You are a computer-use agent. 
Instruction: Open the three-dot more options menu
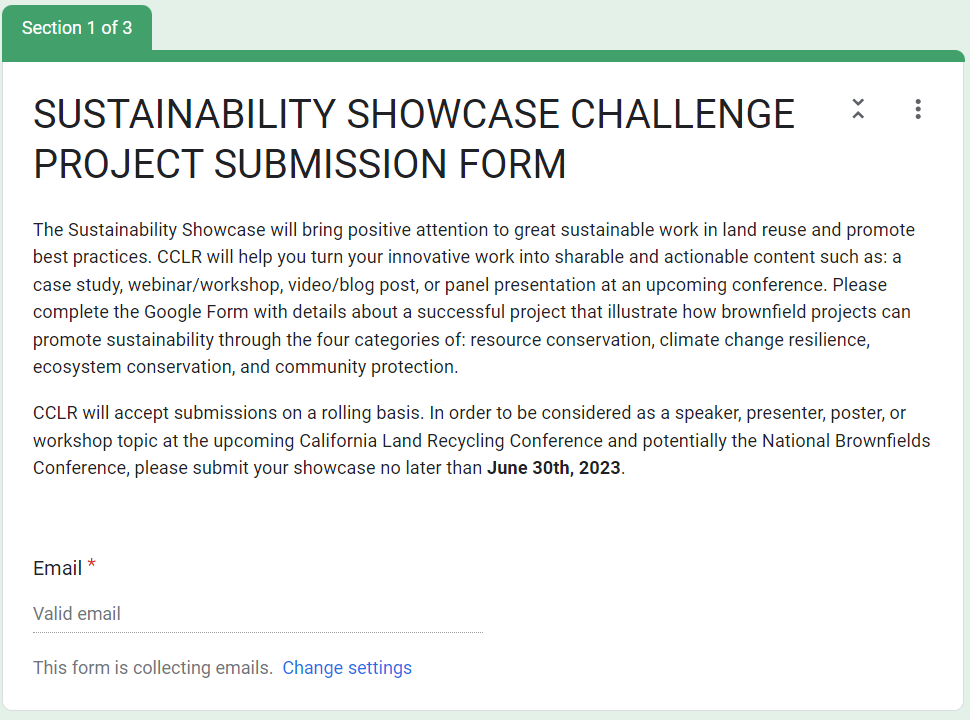point(918,110)
